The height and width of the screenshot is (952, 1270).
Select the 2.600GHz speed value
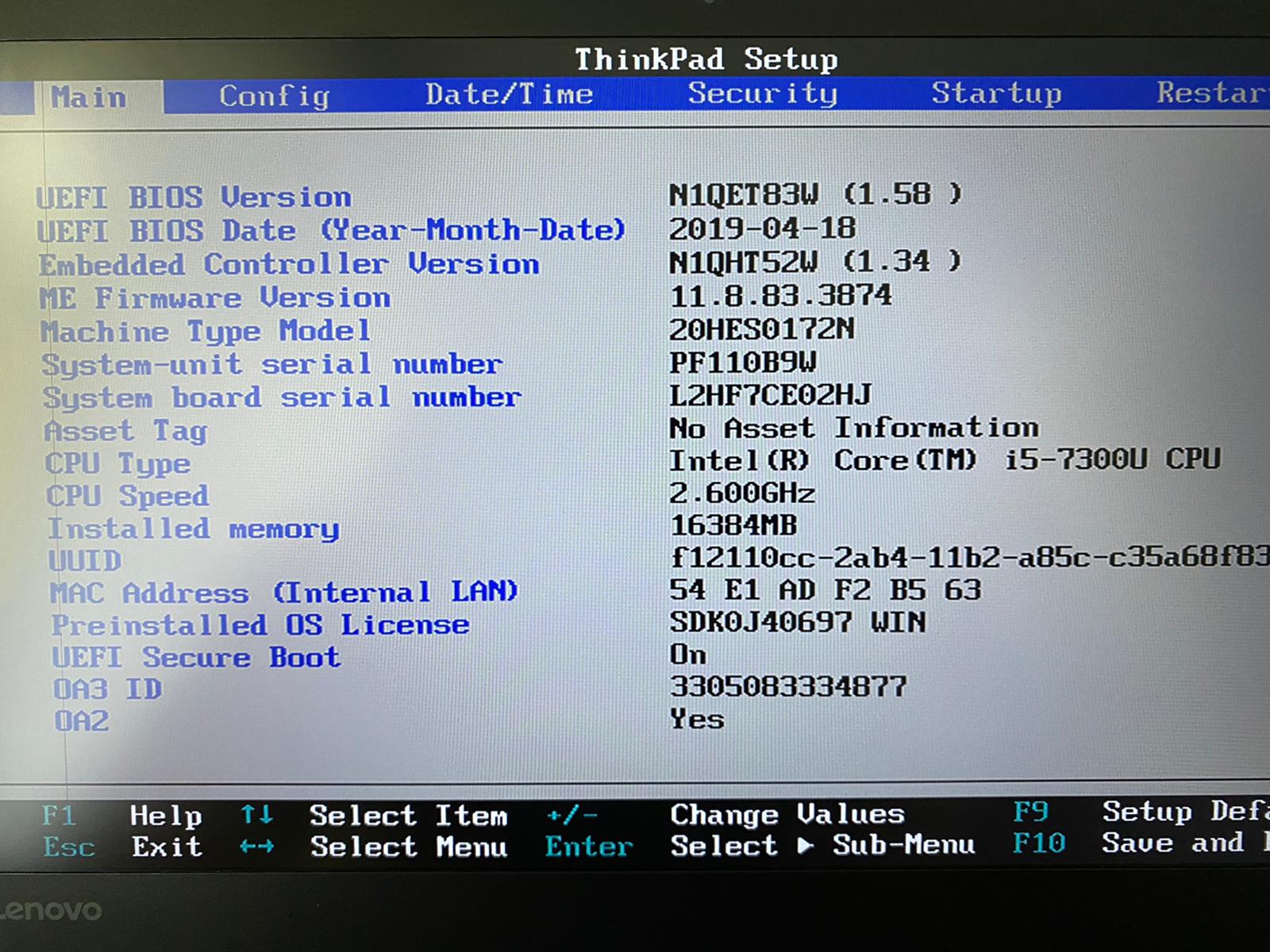click(742, 493)
